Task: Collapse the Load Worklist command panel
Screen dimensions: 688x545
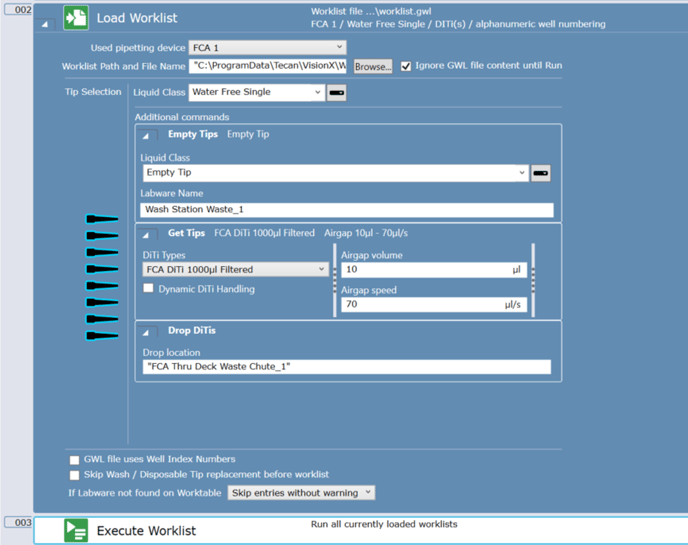Action: 45,25
